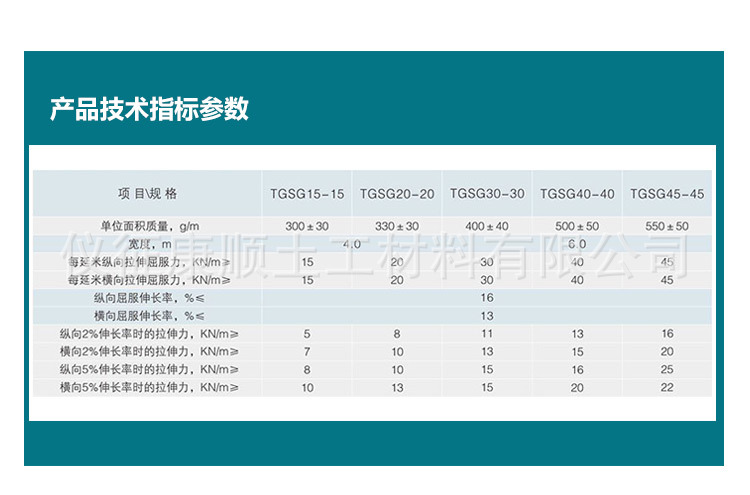Select the header cell 项目\规格
This screenshot has height=495, width=750.
click(148, 194)
